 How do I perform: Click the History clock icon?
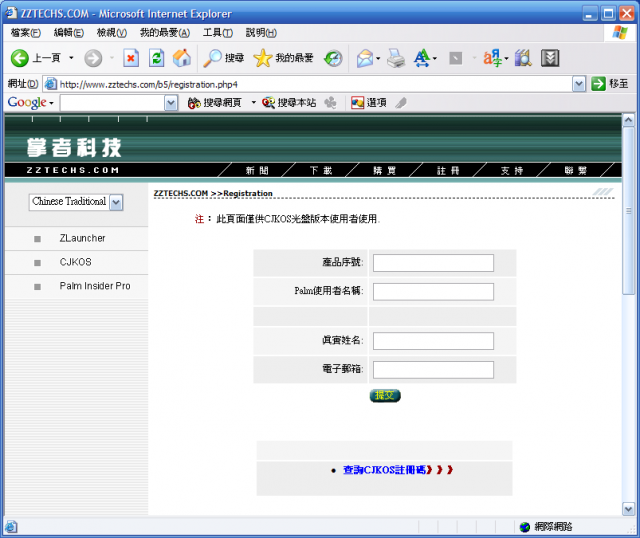333,58
